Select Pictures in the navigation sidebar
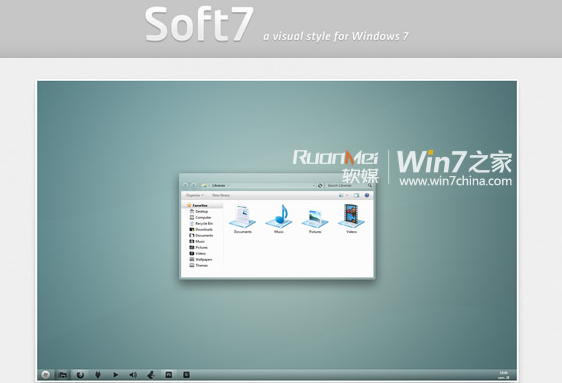562x383 pixels. (199, 247)
